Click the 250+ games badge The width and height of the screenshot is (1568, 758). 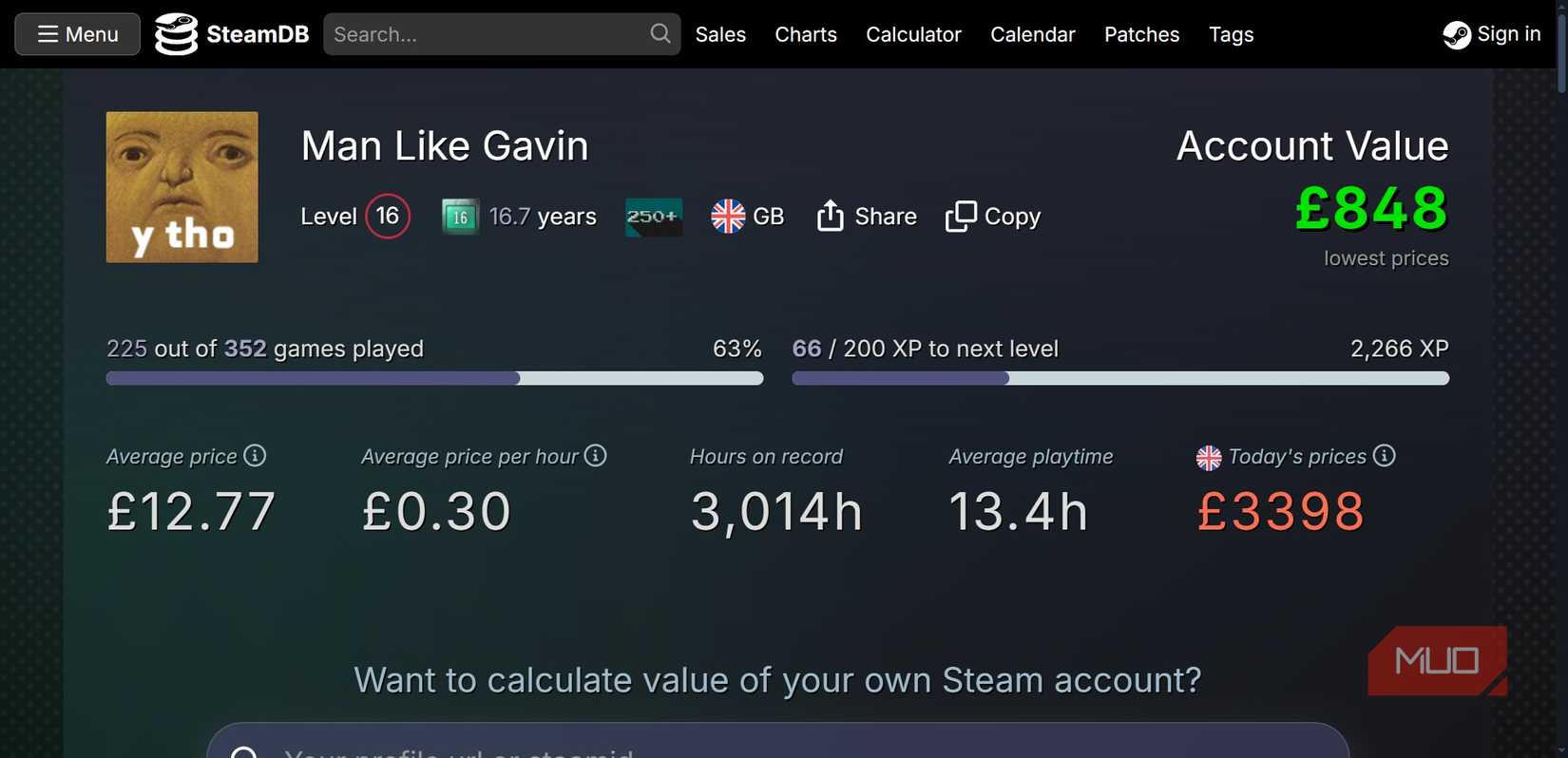click(x=654, y=217)
